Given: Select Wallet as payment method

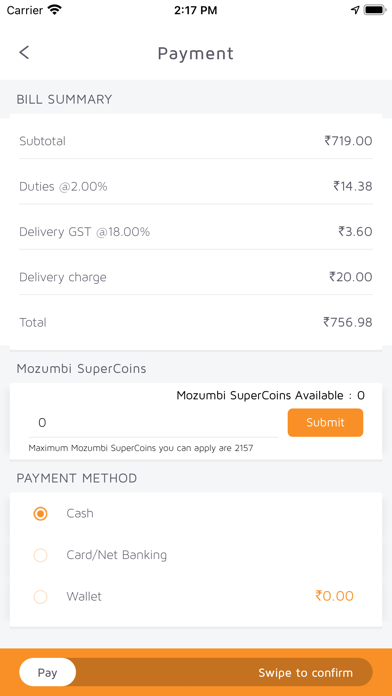Looking at the screenshot, I should pyautogui.click(x=40, y=597).
